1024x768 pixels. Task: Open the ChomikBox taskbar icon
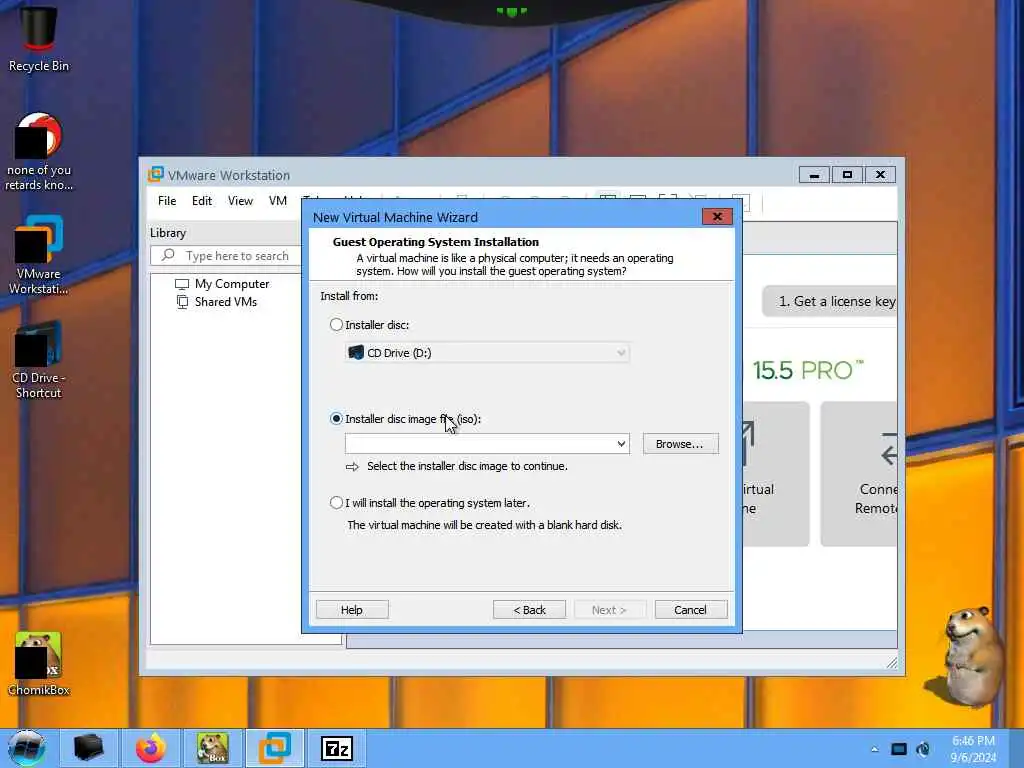pyautogui.click(x=213, y=748)
